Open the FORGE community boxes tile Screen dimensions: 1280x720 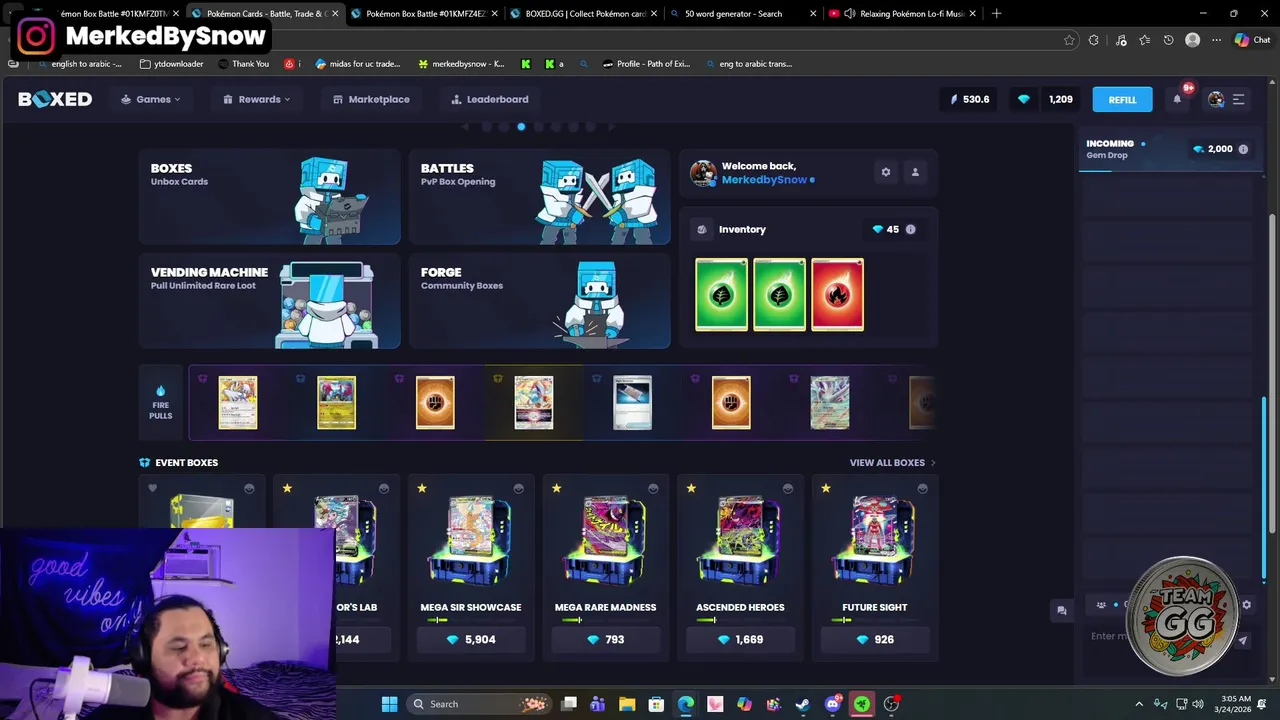(540, 301)
